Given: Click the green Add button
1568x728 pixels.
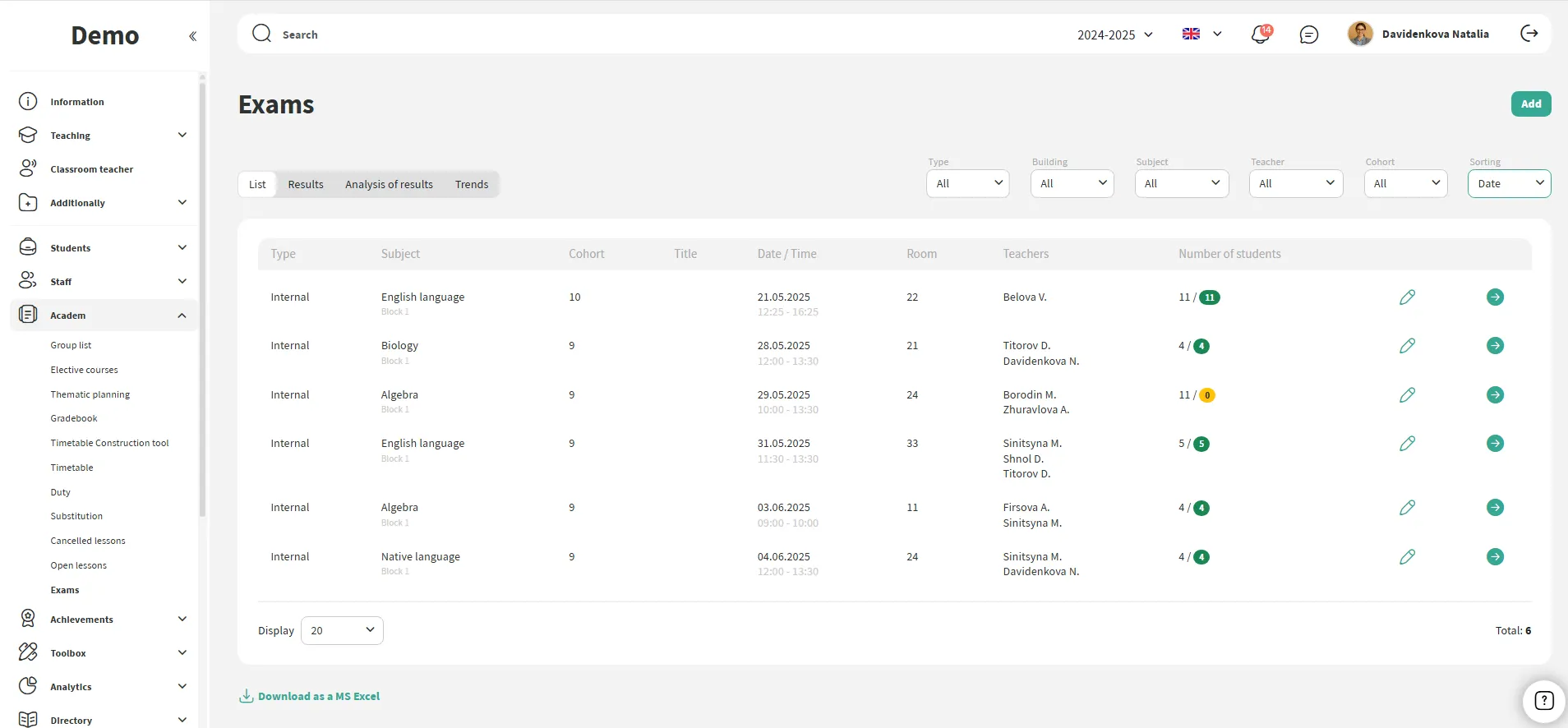Looking at the screenshot, I should point(1530,104).
